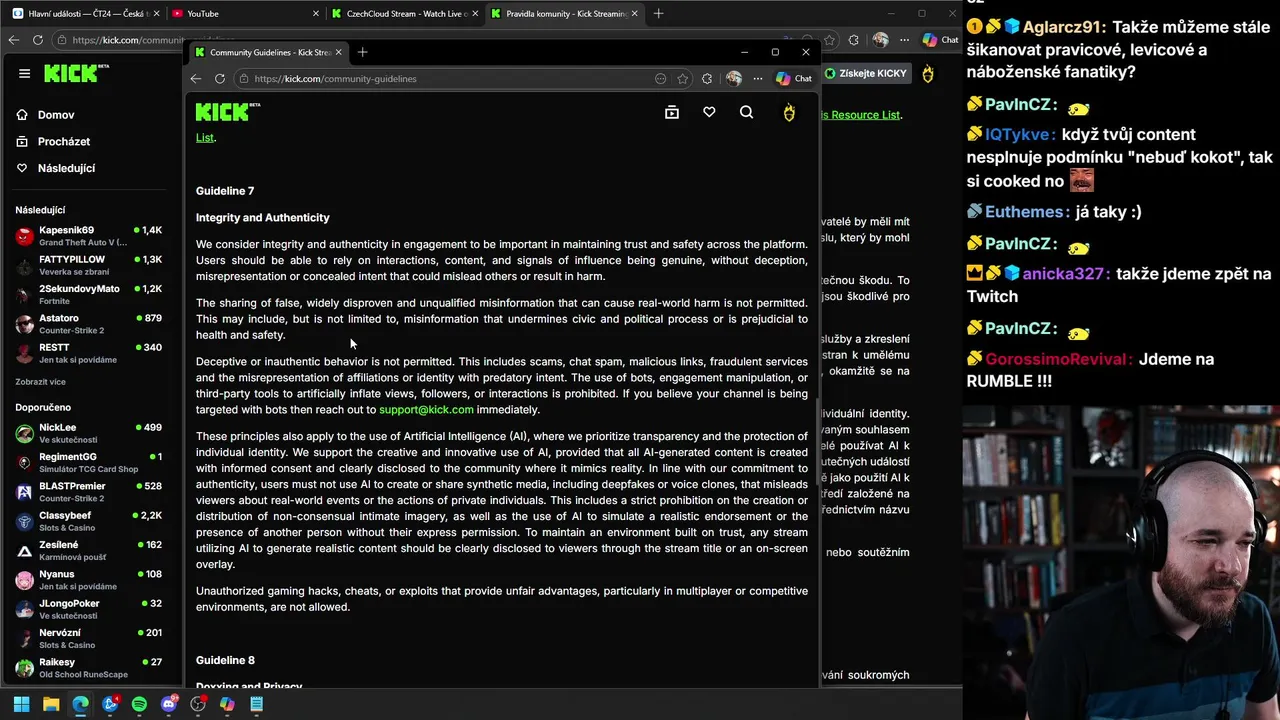1280x720 pixels.
Task: Open Zesílené recommended channel
Action: (x=89, y=550)
